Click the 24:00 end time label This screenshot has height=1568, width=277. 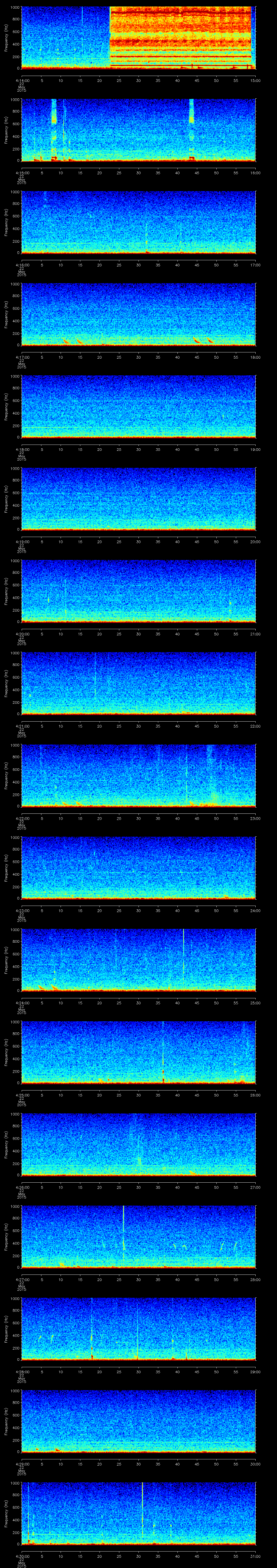coord(255,910)
